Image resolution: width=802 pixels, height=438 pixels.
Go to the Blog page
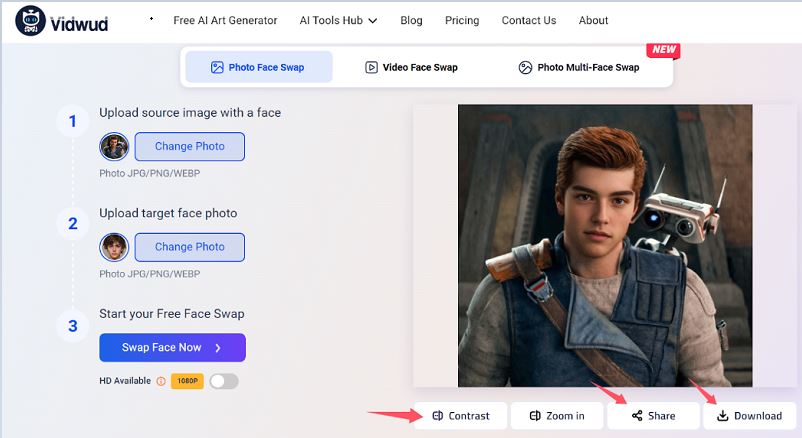411,20
